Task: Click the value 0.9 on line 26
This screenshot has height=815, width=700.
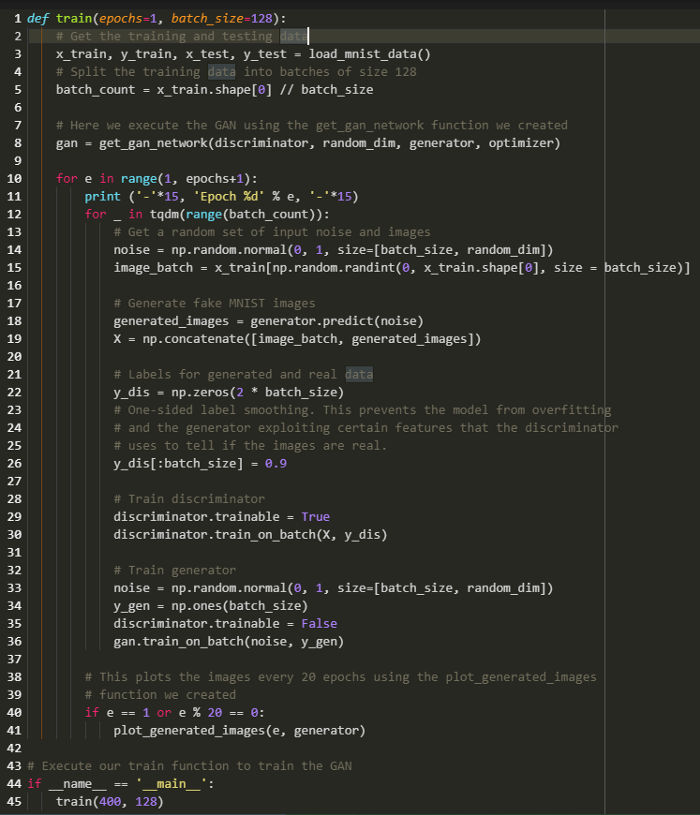Action: pyautogui.click(x=275, y=464)
